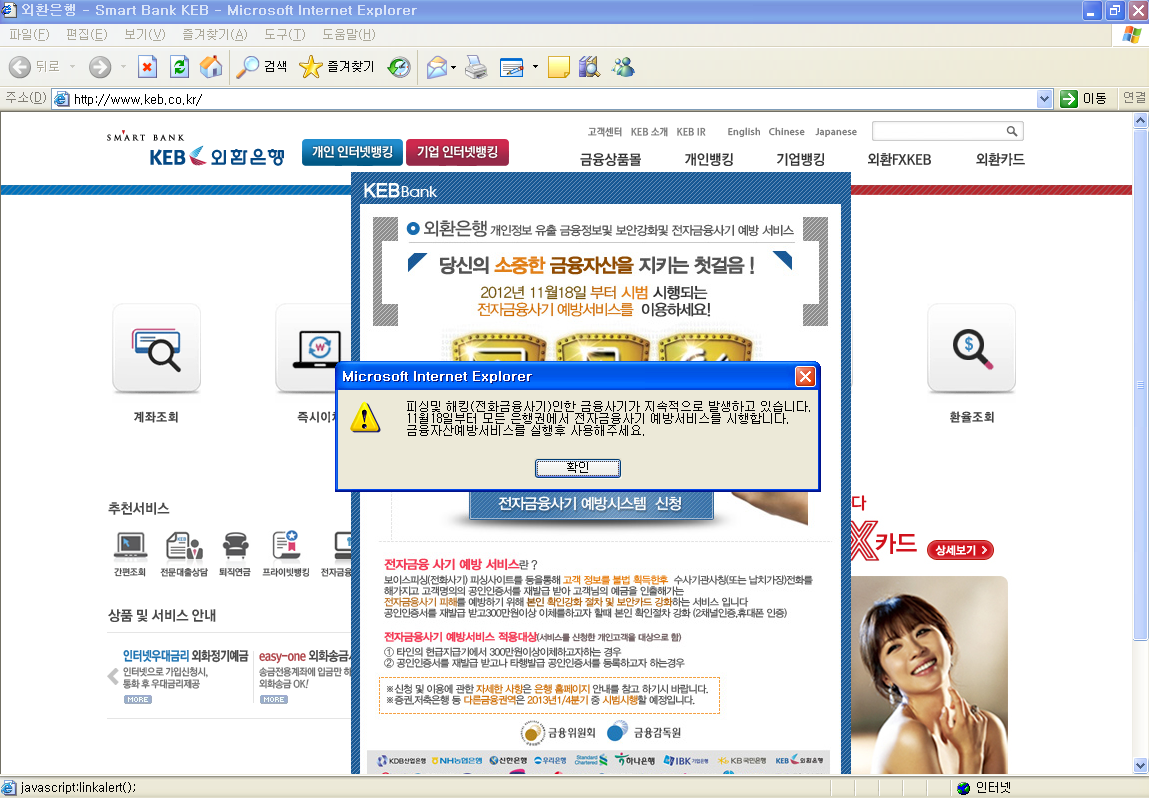
Task: Click the Print toolbar icon
Action: tap(476, 67)
